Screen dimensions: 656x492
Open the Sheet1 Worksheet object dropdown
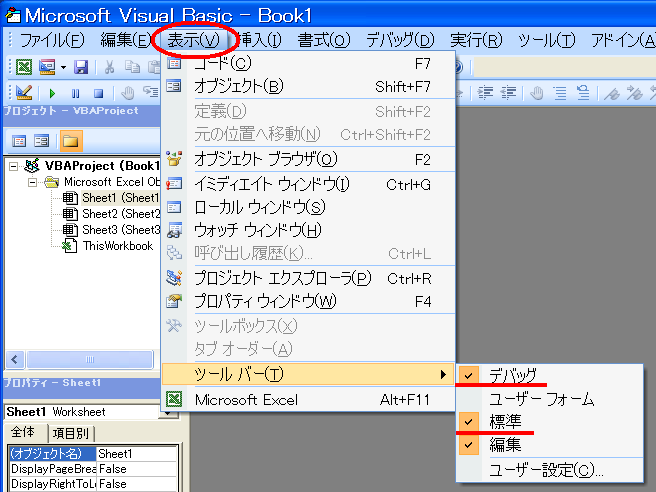(x=169, y=413)
